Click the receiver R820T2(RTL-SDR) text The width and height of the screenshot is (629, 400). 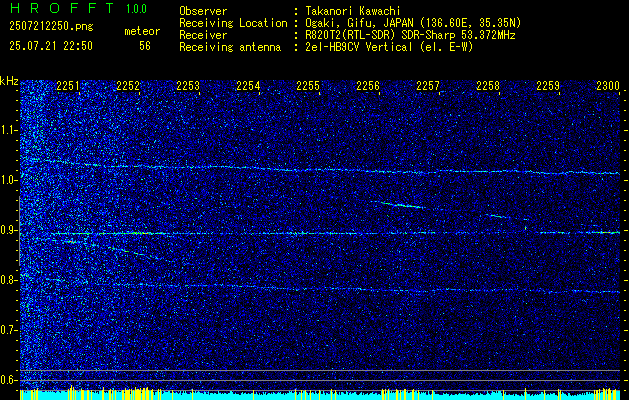pyautogui.click(x=349, y=35)
